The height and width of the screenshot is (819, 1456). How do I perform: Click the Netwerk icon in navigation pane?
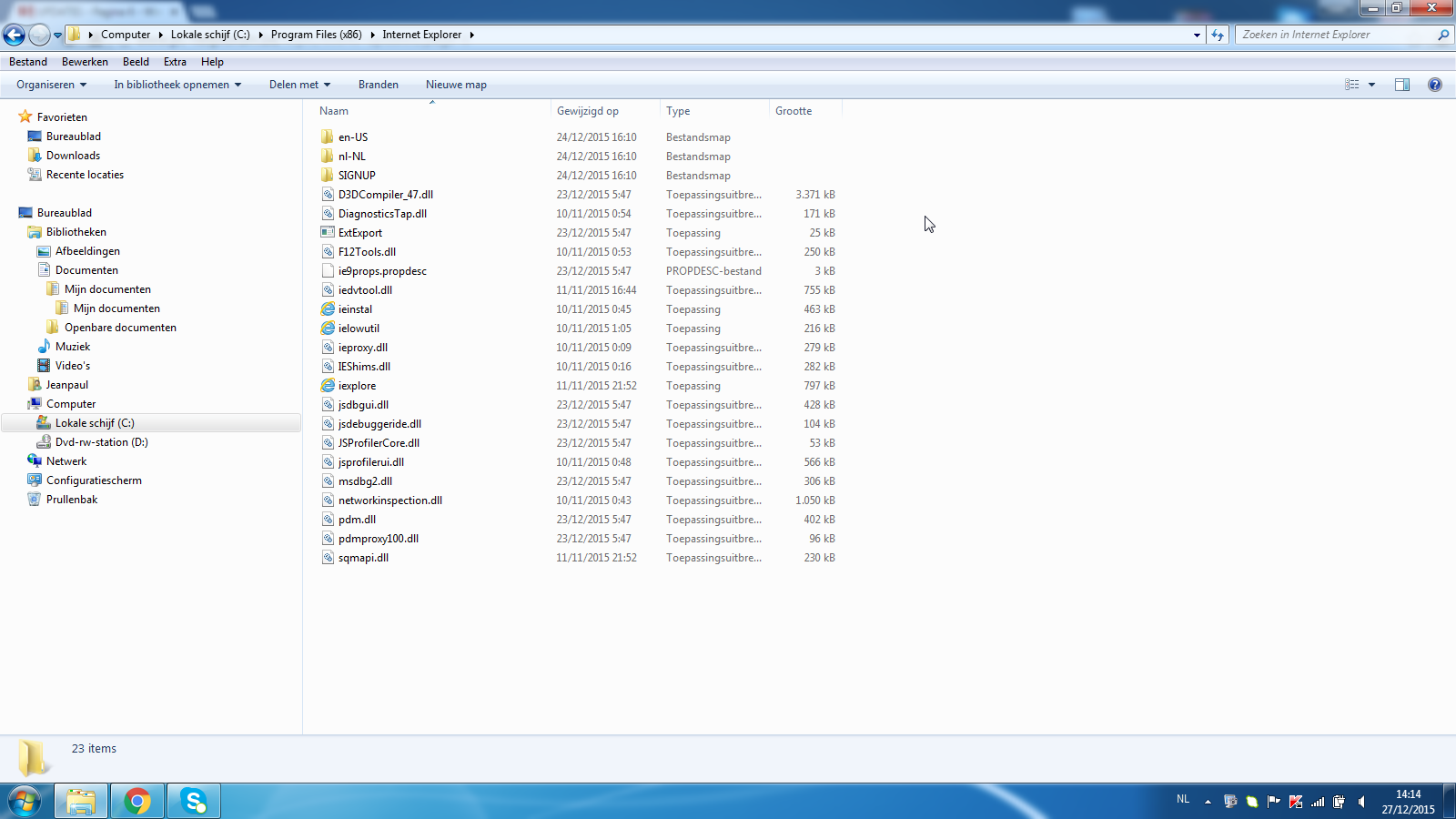pyautogui.click(x=35, y=461)
